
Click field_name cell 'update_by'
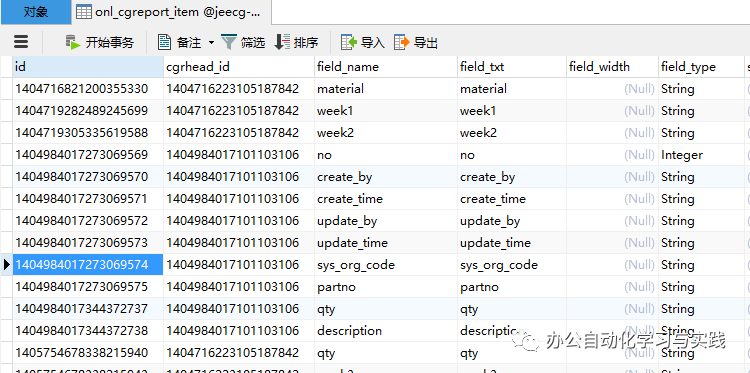[386, 221]
